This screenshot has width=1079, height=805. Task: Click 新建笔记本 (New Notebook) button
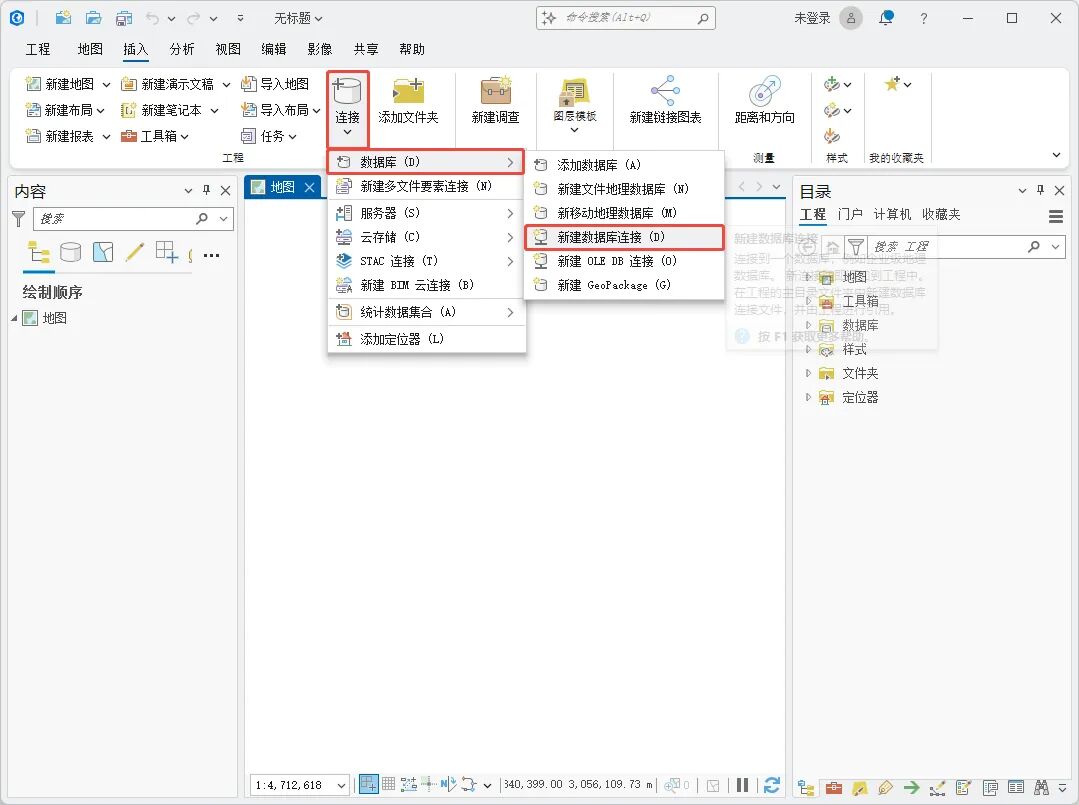coord(162,110)
